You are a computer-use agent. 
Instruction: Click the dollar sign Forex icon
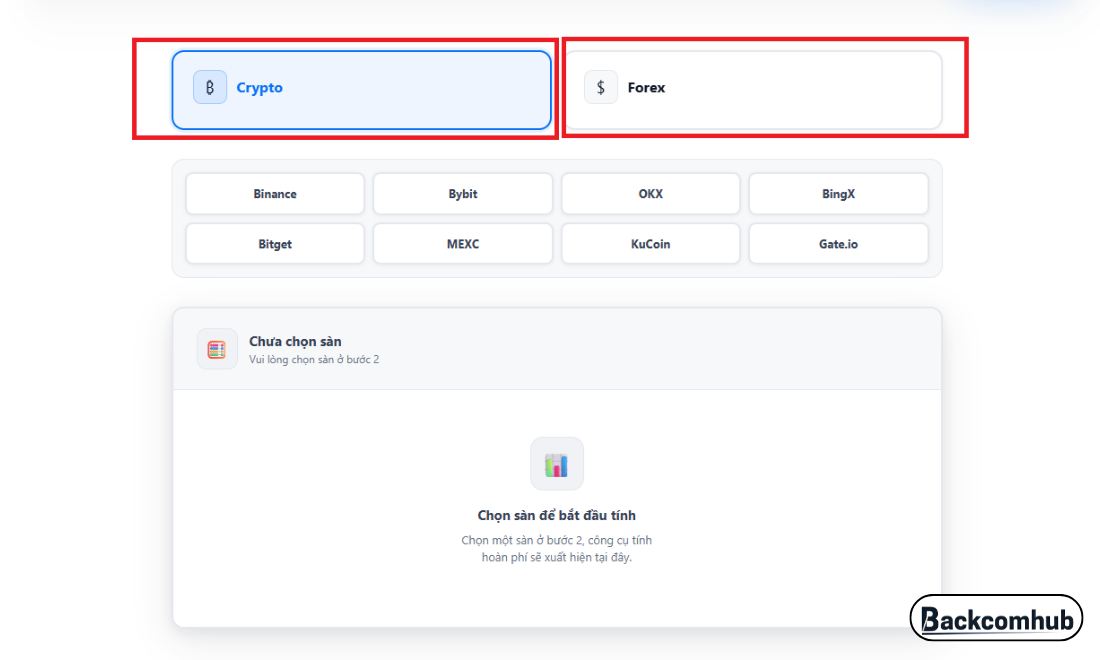pyautogui.click(x=601, y=87)
